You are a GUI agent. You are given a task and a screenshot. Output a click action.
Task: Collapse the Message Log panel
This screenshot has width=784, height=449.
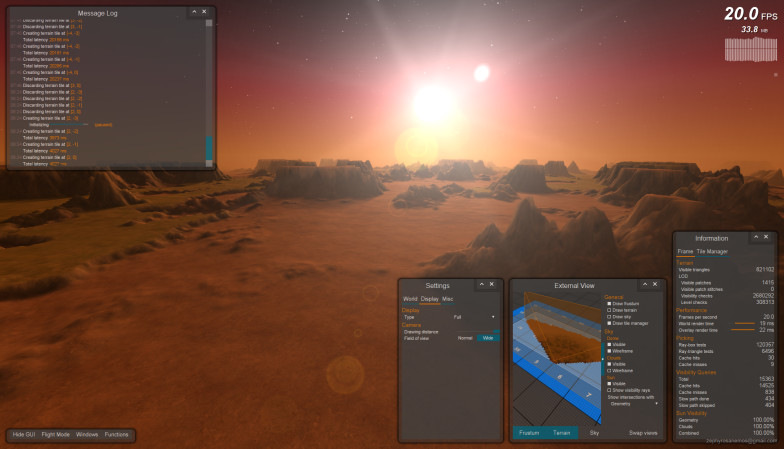click(193, 12)
